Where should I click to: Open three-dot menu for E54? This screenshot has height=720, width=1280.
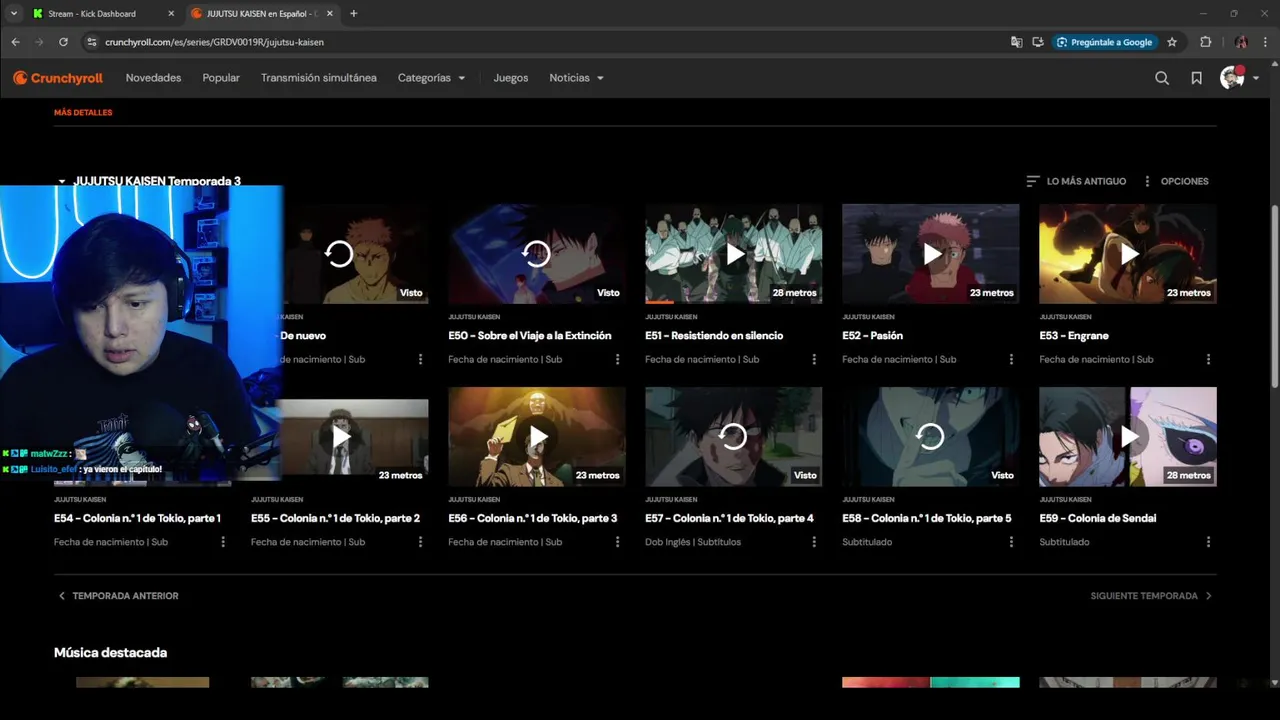(223, 542)
